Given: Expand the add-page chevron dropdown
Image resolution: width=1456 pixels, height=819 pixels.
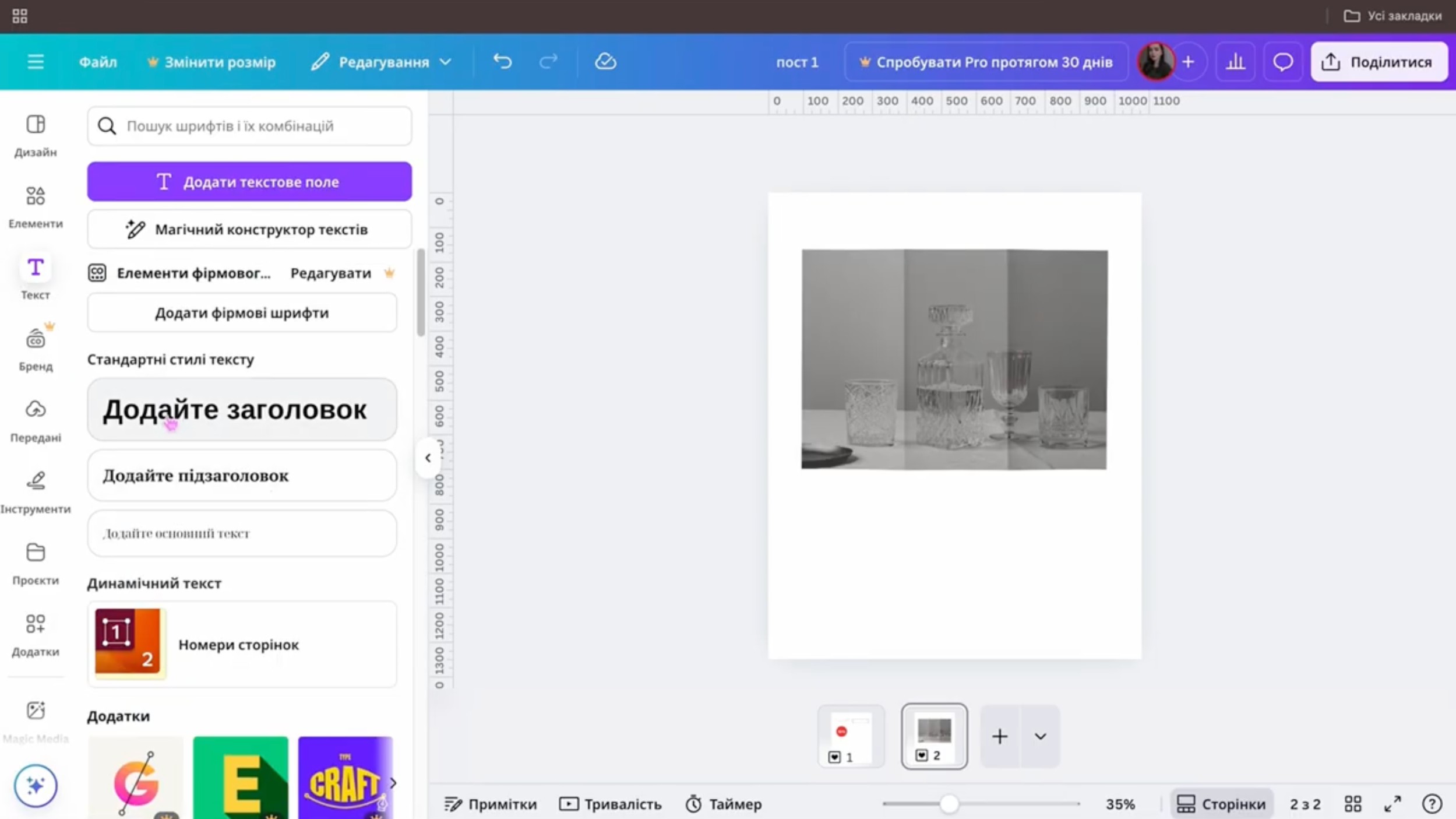Looking at the screenshot, I should click(x=1040, y=736).
